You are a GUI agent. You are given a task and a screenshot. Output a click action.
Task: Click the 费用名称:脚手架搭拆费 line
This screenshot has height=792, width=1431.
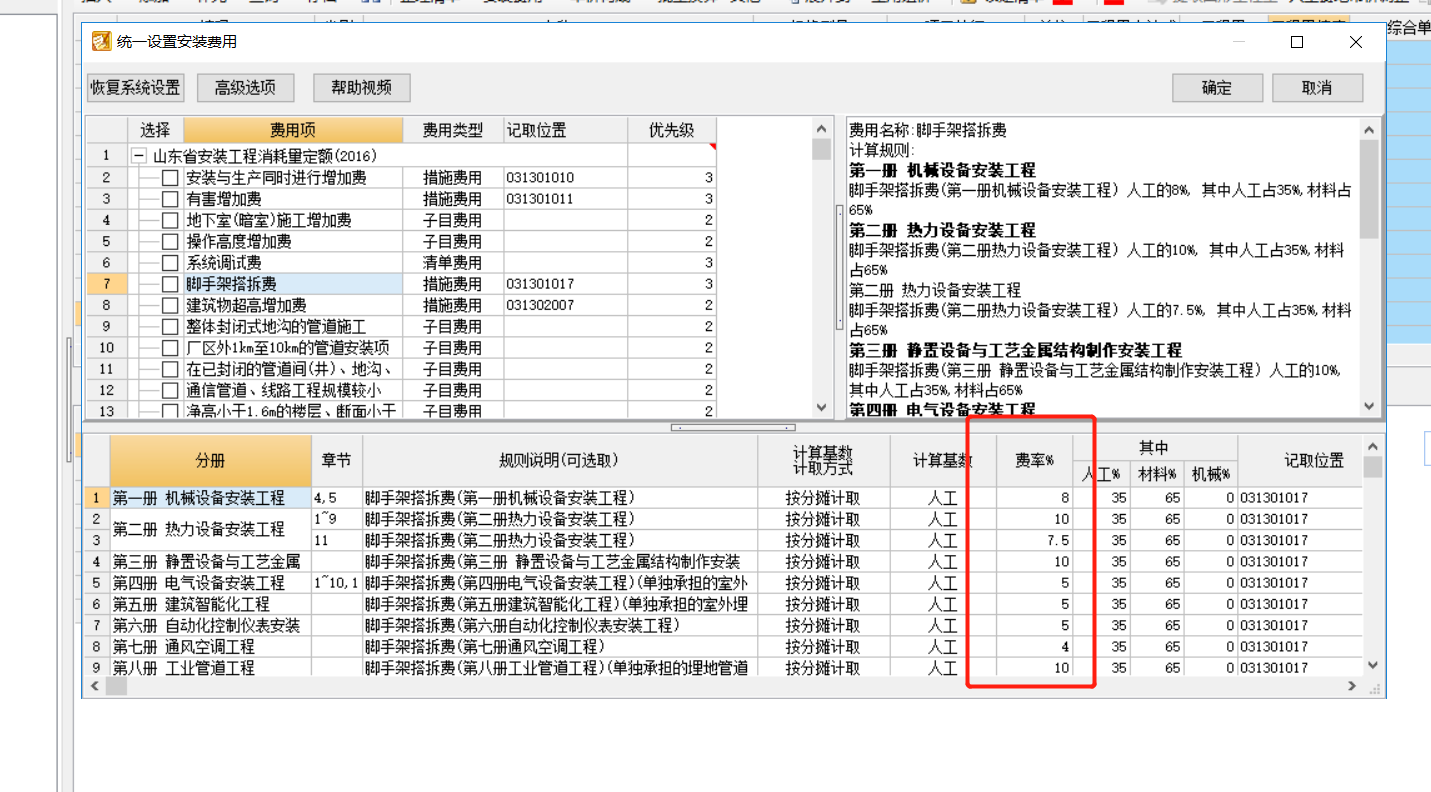click(927, 131)
